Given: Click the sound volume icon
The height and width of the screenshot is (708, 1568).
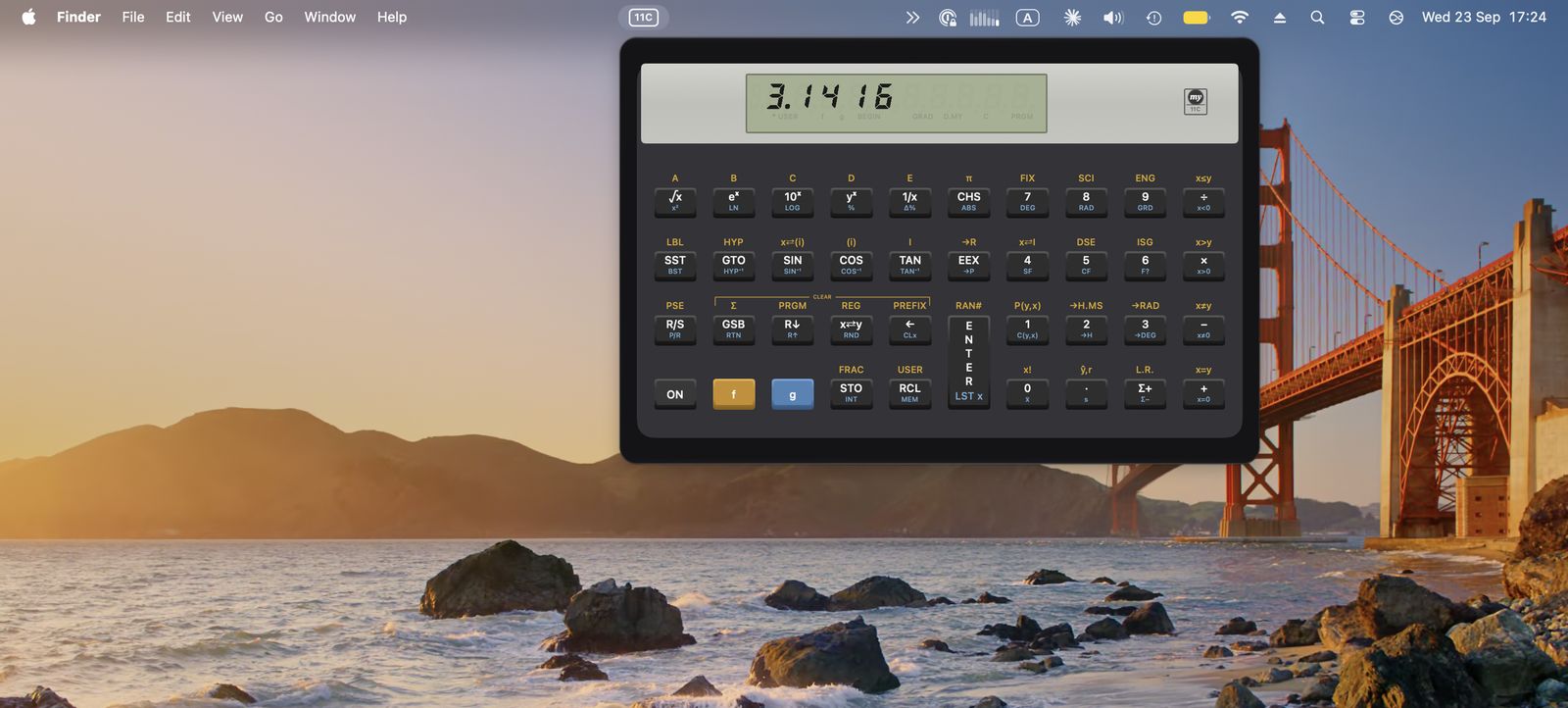Looking at the screenshot, I should coord(1113,17).
